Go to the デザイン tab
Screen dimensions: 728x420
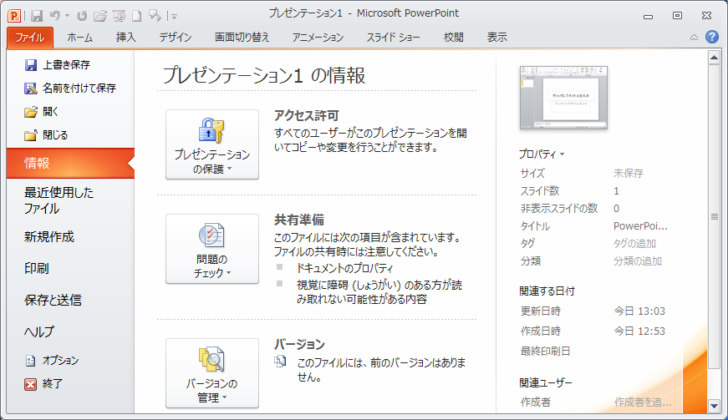pyautogui.click(x=175, y=38)
